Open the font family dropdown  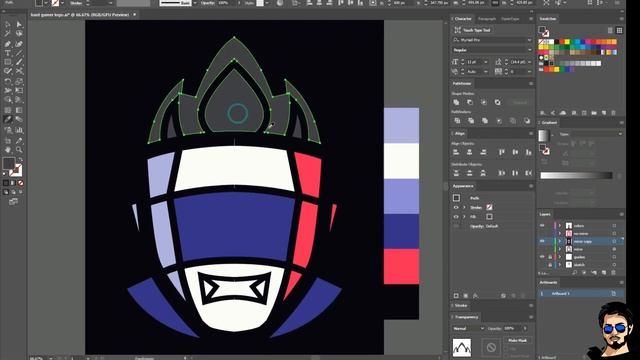click(529, 40)
